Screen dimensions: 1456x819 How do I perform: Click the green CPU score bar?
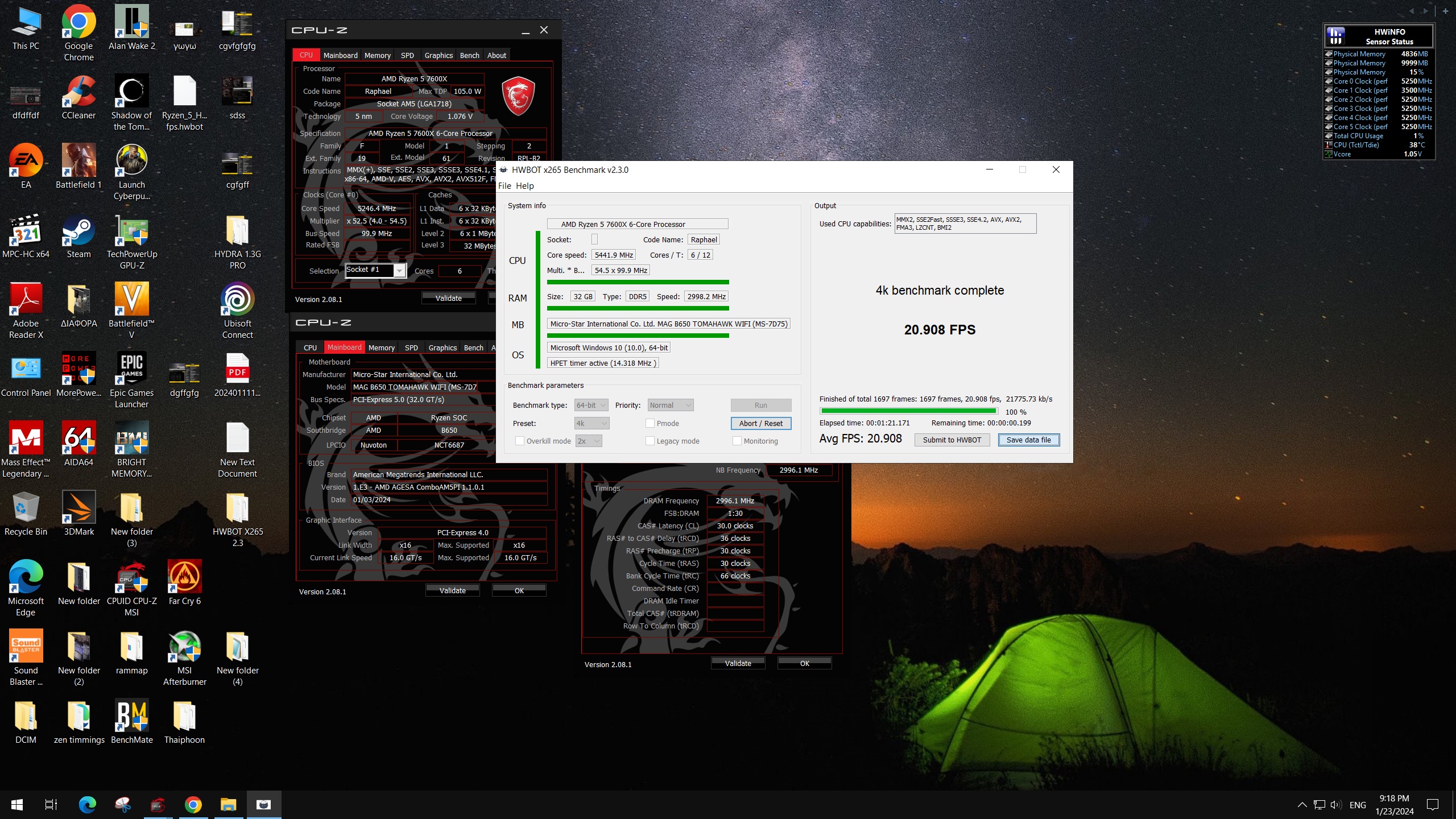(x=638, y=282)
